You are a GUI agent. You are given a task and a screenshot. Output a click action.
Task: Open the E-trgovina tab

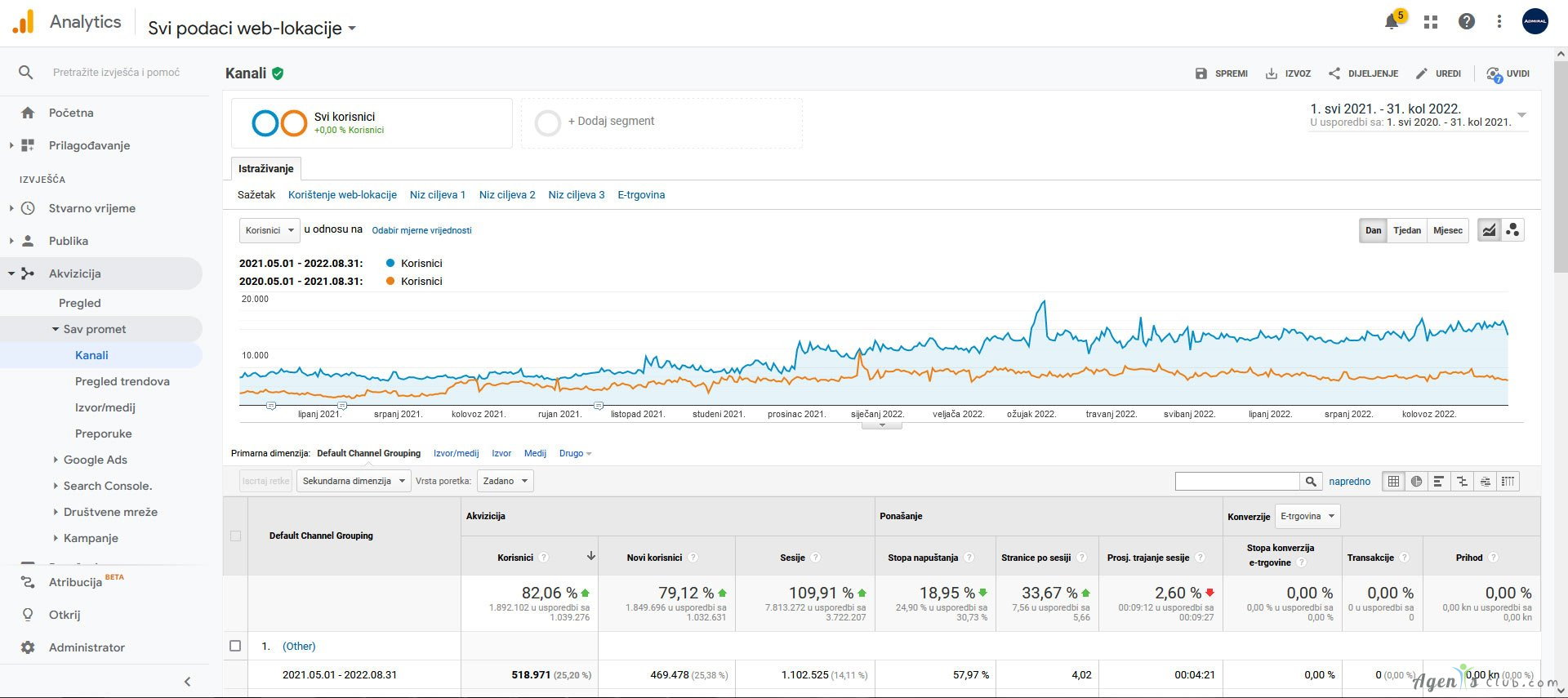tap(641, 194)
